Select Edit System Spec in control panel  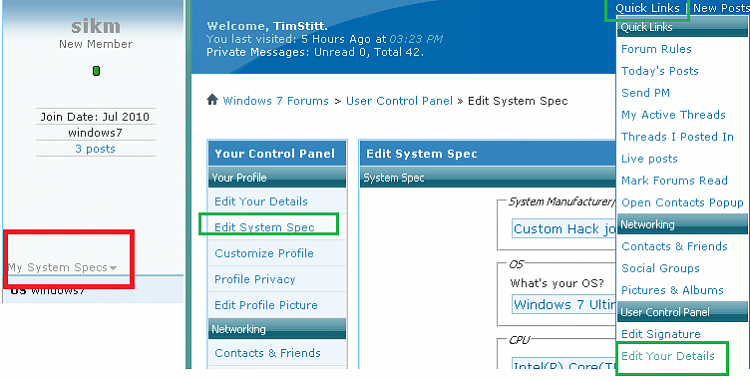coord(264,227)
